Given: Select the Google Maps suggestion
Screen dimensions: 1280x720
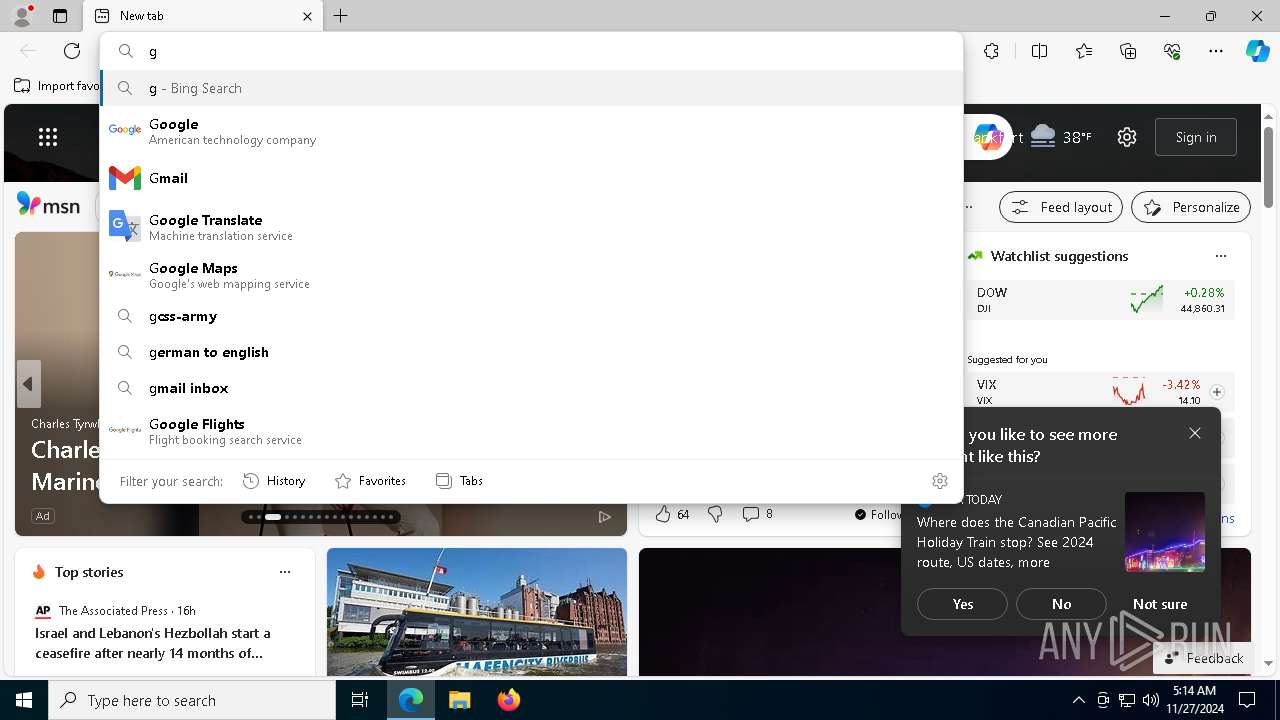Looking at the screenshot, I should 531,275.
